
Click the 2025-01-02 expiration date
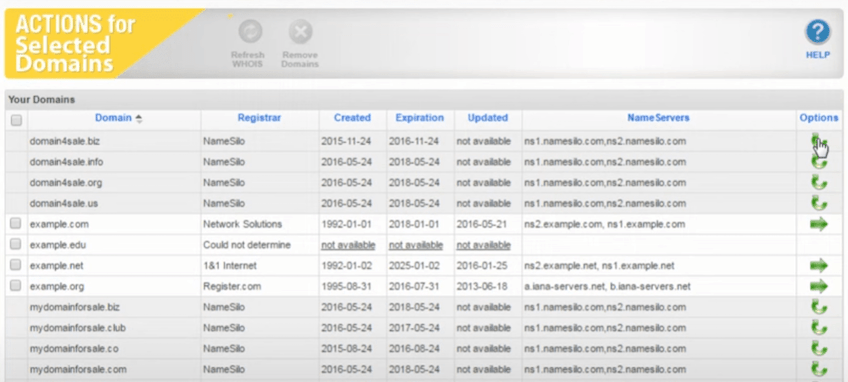pyautogui.click(x=413, y=266)
